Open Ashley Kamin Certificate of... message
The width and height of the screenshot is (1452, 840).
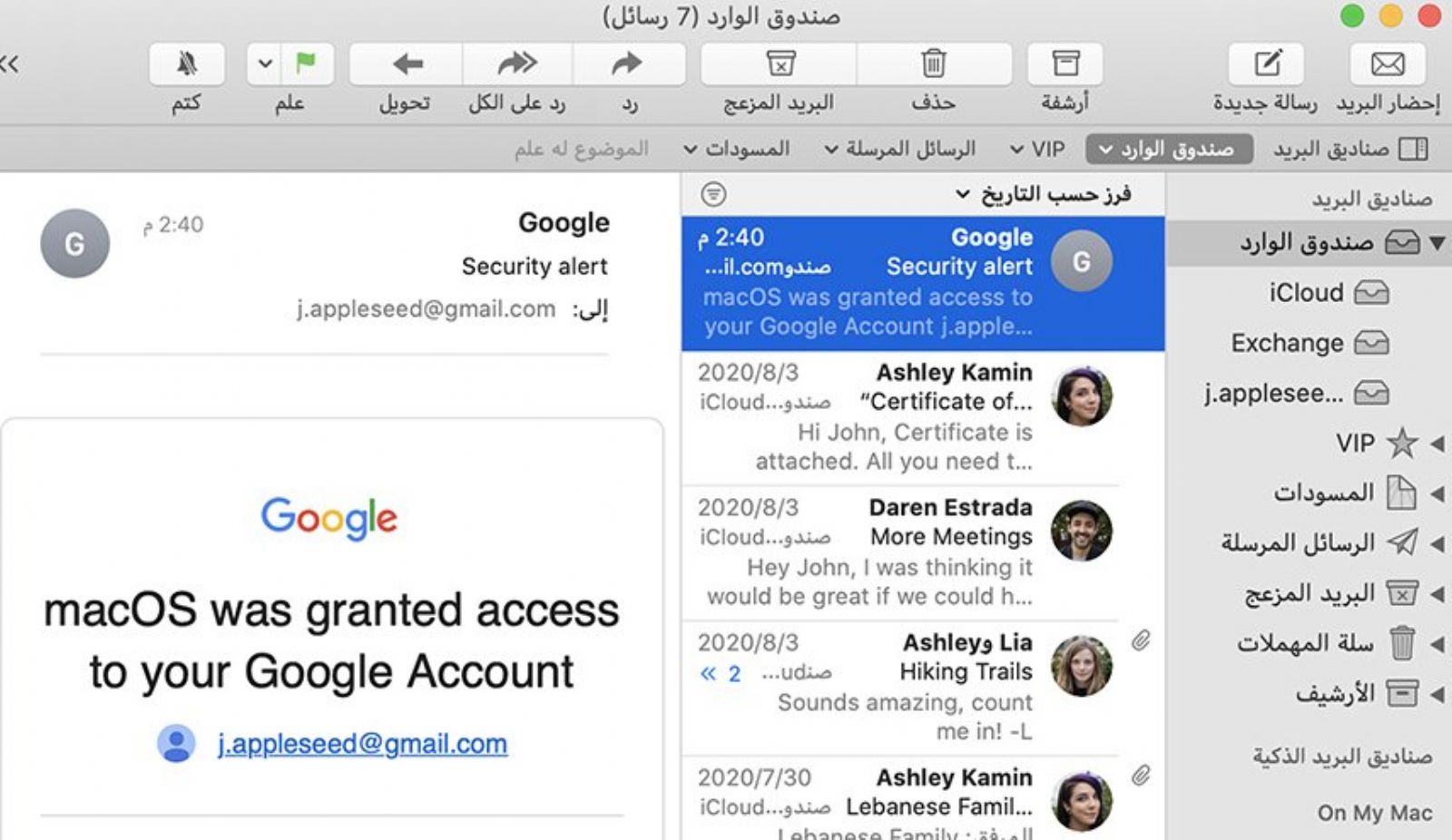point(923,418)
